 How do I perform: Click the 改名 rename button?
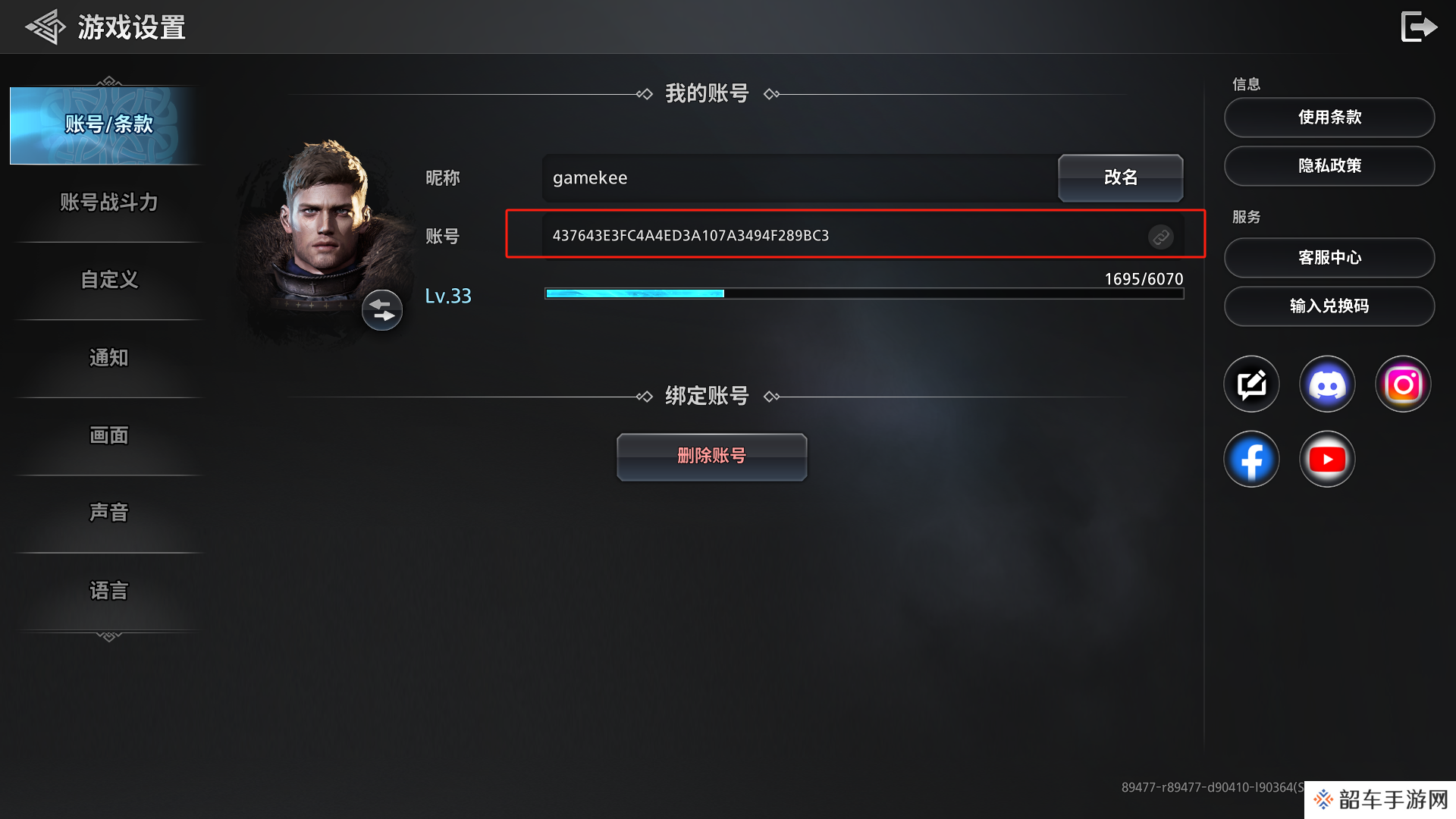(1120, 177)
